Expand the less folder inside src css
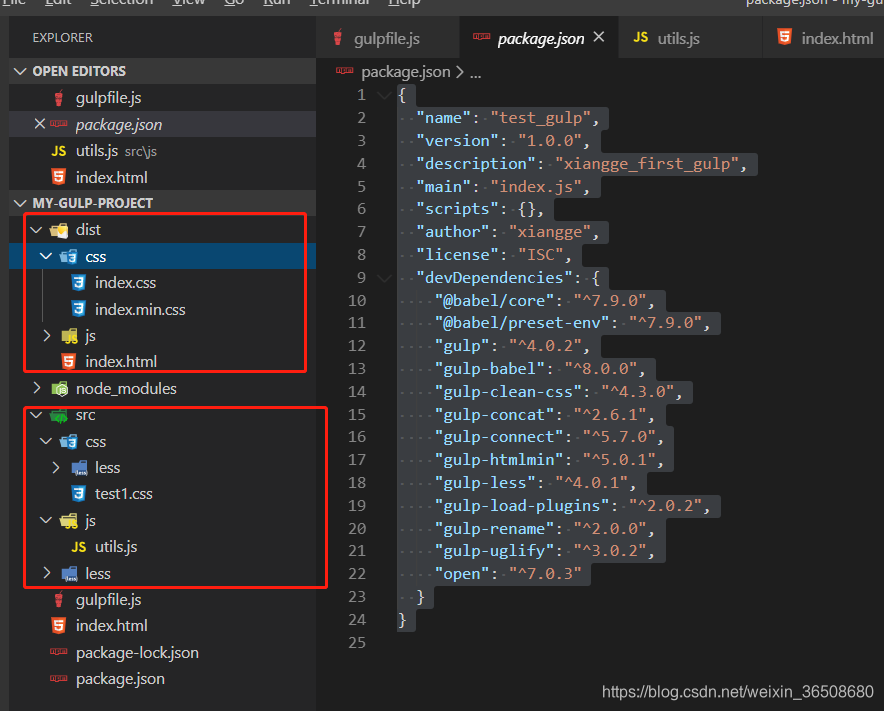This screenshot has width=884, height=711. pos(56,467)
